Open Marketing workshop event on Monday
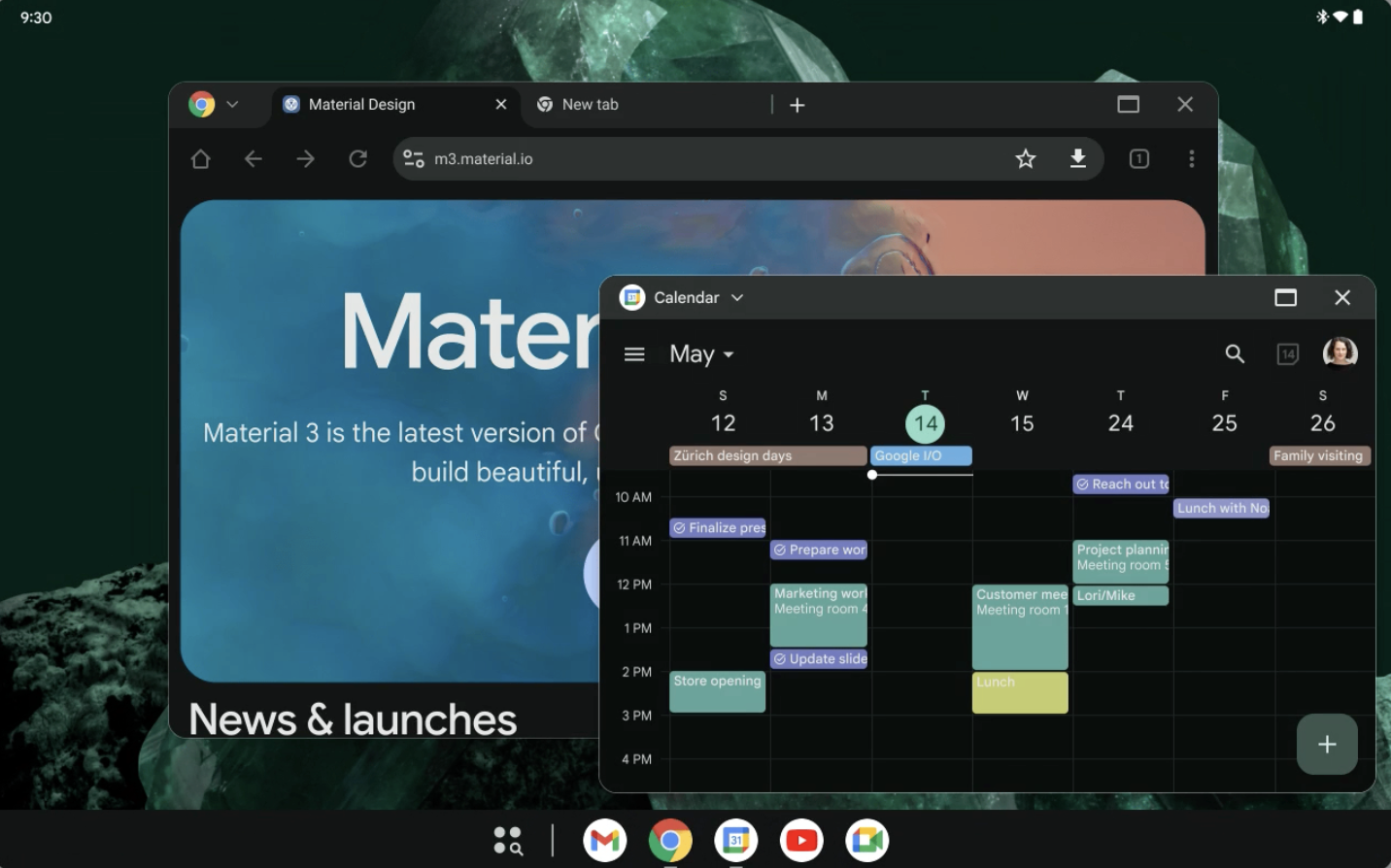The image size is (1391, 868). (x=819, y=615)
